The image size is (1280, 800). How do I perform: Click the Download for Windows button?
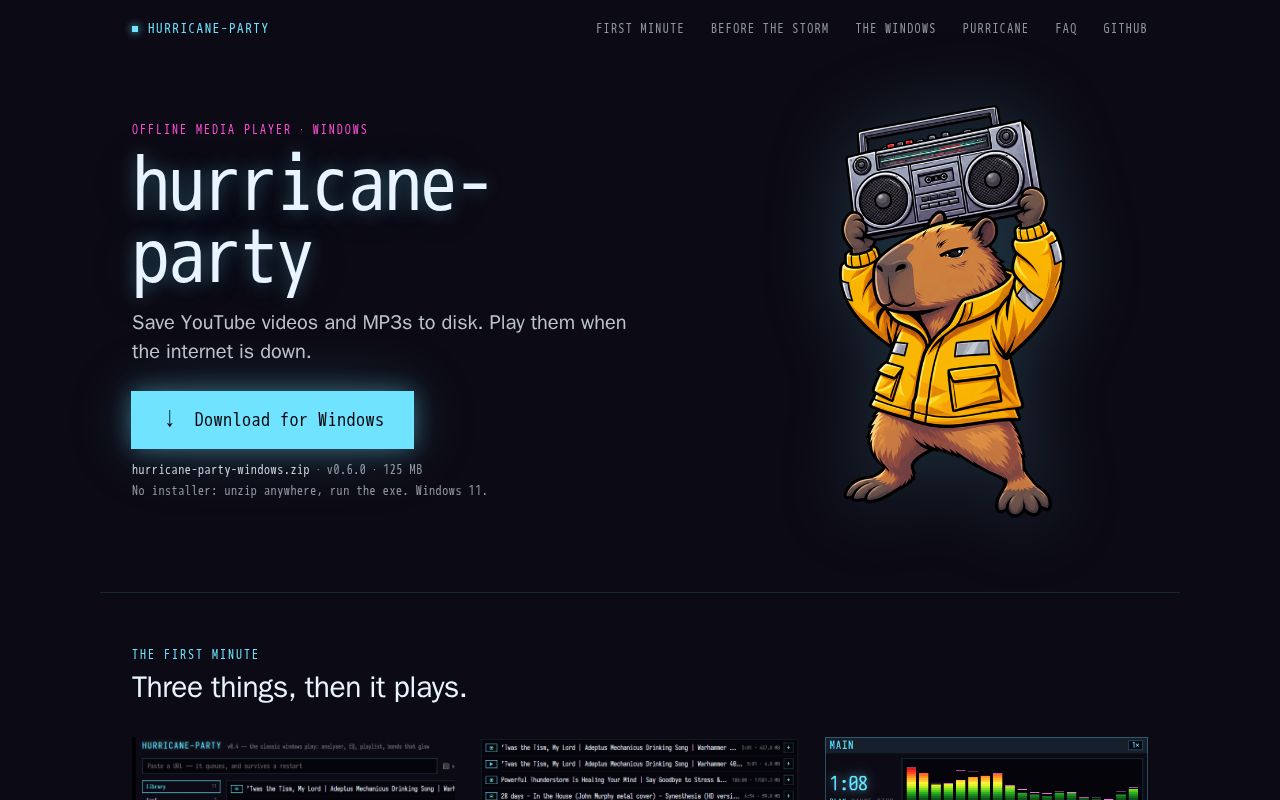click(272, 420)
